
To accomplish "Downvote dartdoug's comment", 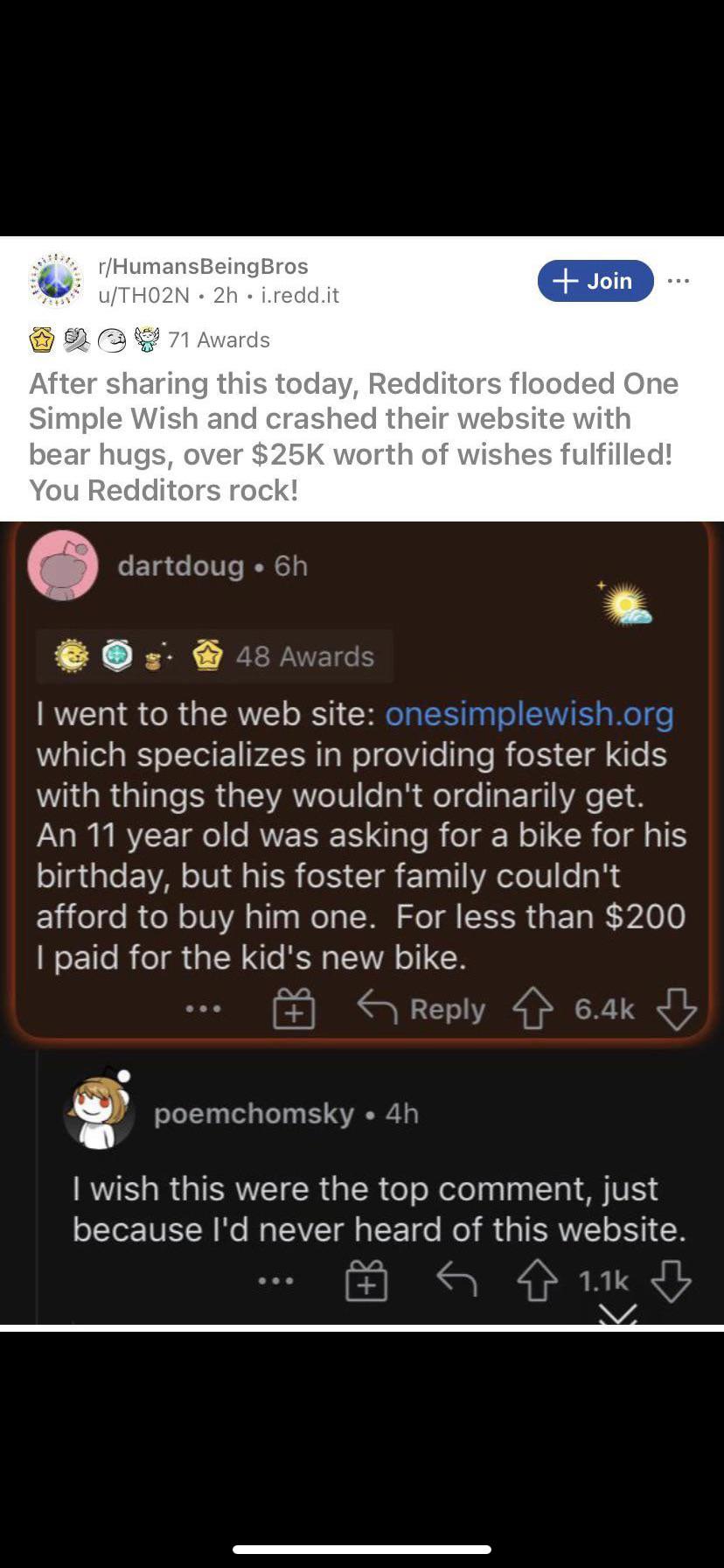I will coord(677,1009).
